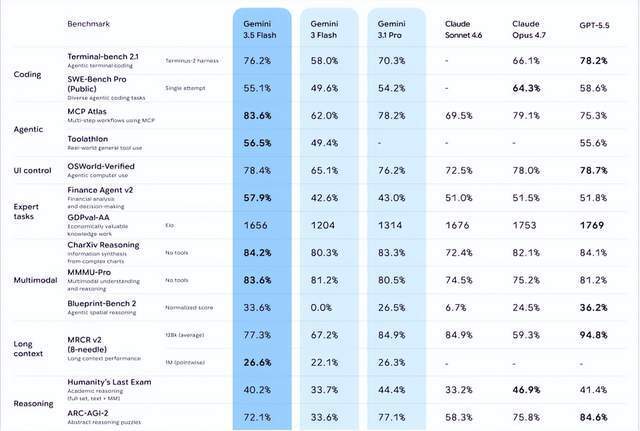The image size is (640, 431).
Task: Open the MCP Atlas benchmark row title
Action: point(87,111)
